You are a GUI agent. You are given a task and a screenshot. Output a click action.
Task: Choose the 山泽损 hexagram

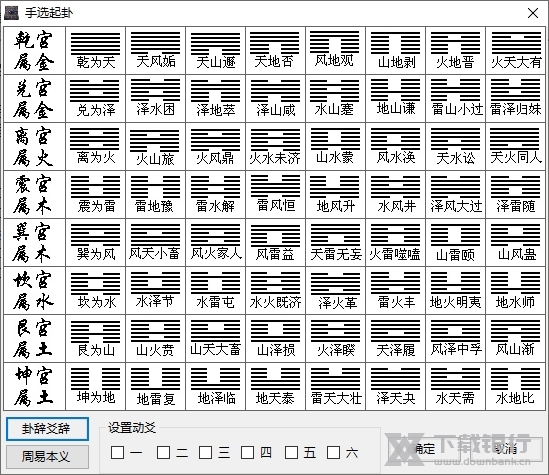tap(275, 338)
